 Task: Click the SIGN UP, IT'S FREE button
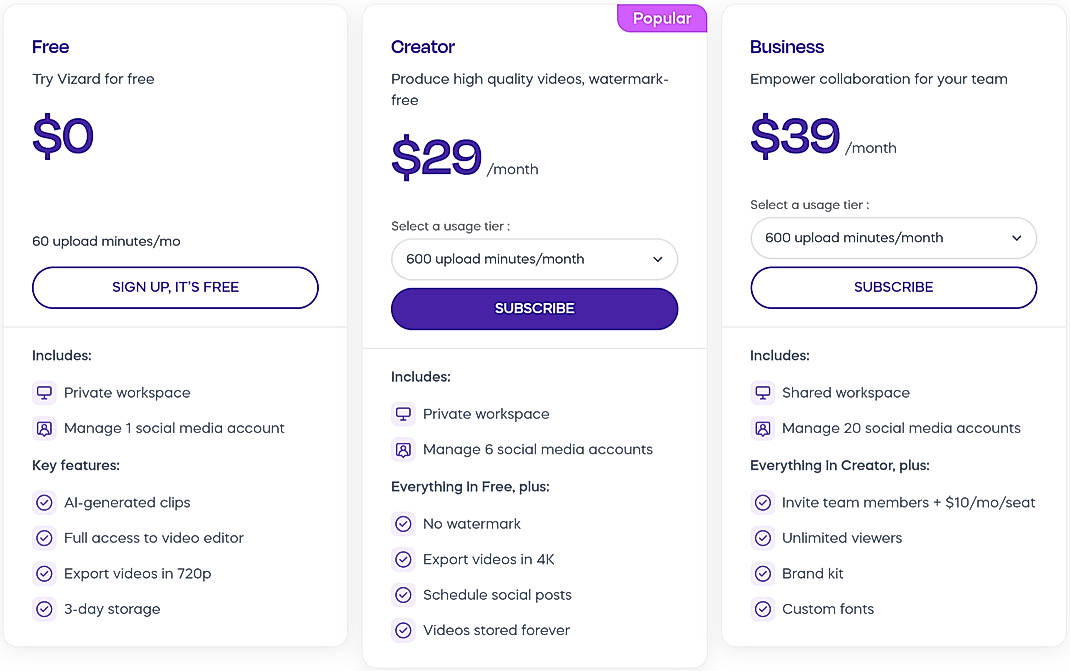click(175, 287)
